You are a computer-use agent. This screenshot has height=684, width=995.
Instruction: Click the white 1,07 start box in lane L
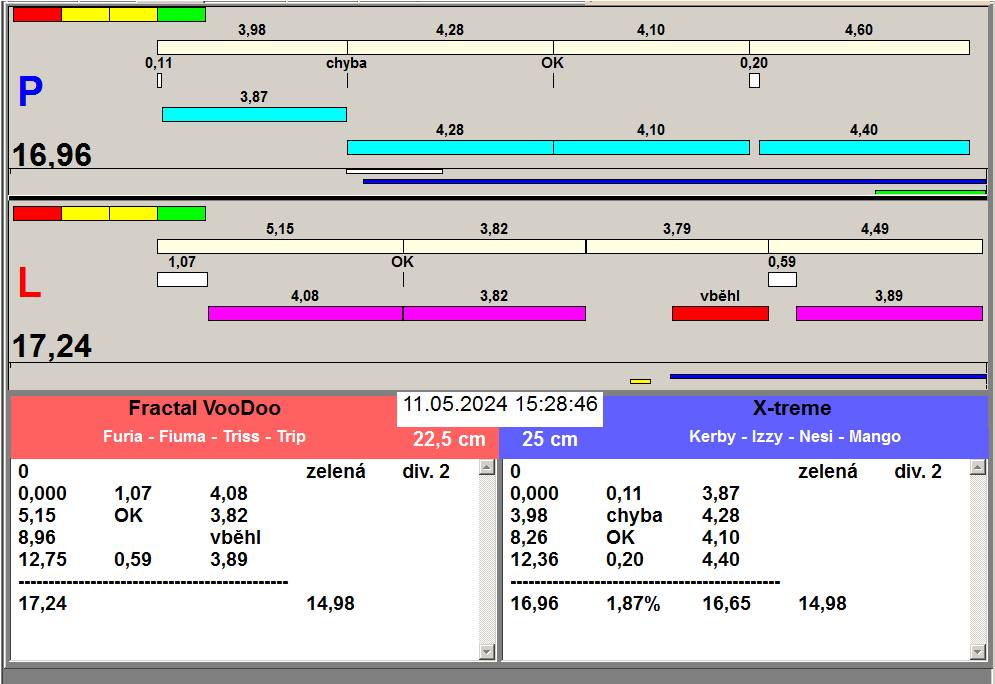point(182,279)
